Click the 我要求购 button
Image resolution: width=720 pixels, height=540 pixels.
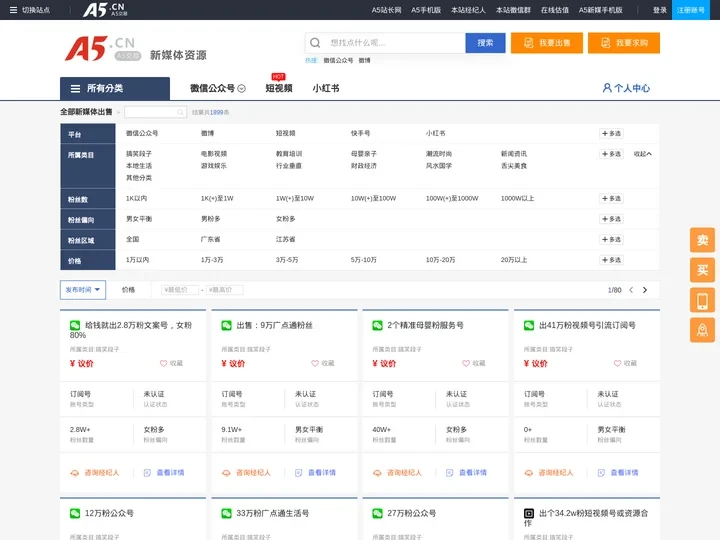coord(624,43)
